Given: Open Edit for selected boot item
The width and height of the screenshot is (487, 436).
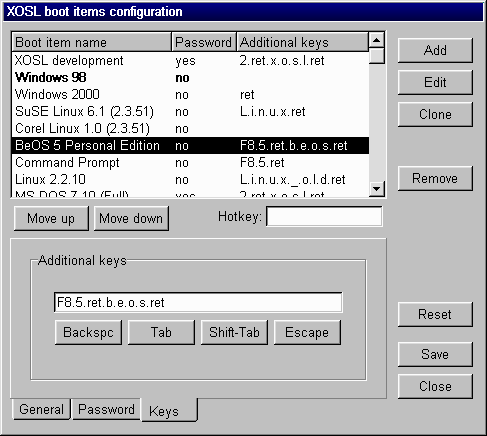Looking at the screenshot, I should (x=435, y=82).
